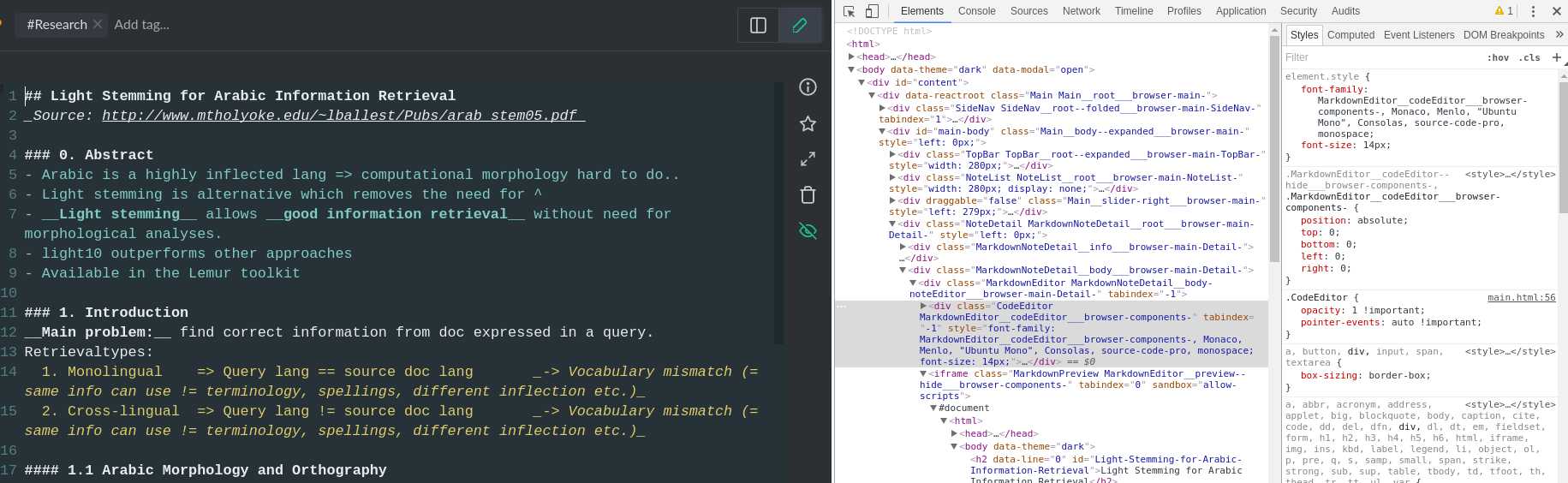The height and width of the screenshot is (483, 1568).
Task: Click the Styles pane vertical scrollbar
Action: 1563,146
